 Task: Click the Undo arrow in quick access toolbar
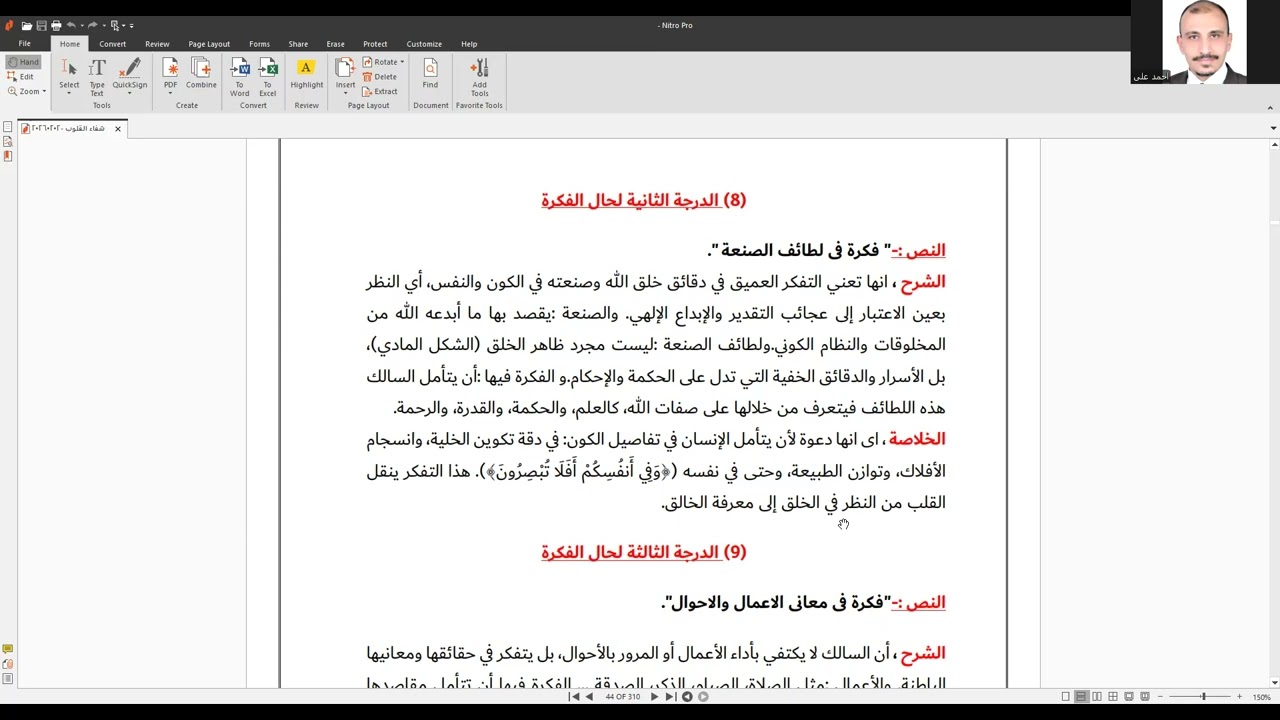[71, 25]
